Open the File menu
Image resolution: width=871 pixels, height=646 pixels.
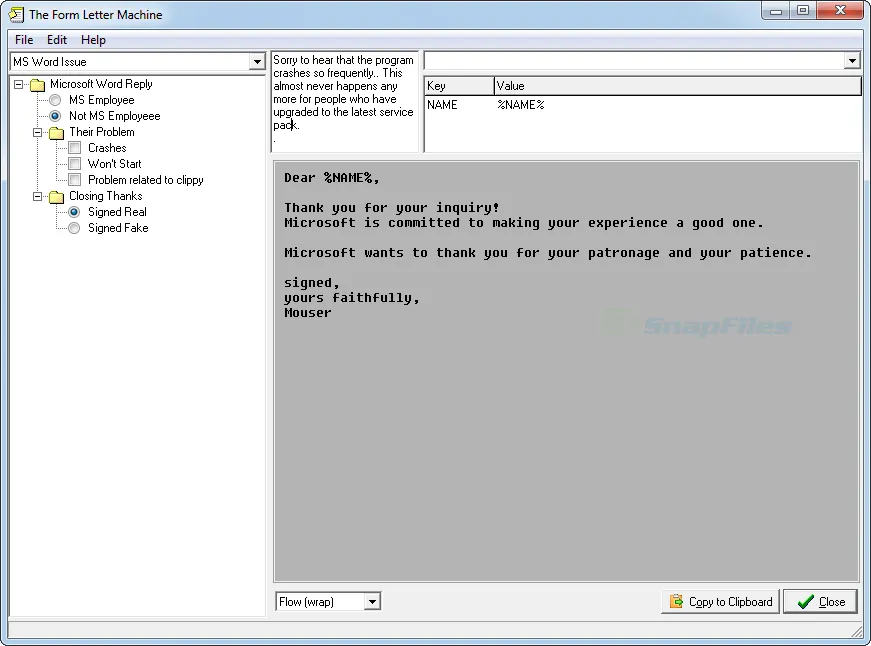(24, 40)
